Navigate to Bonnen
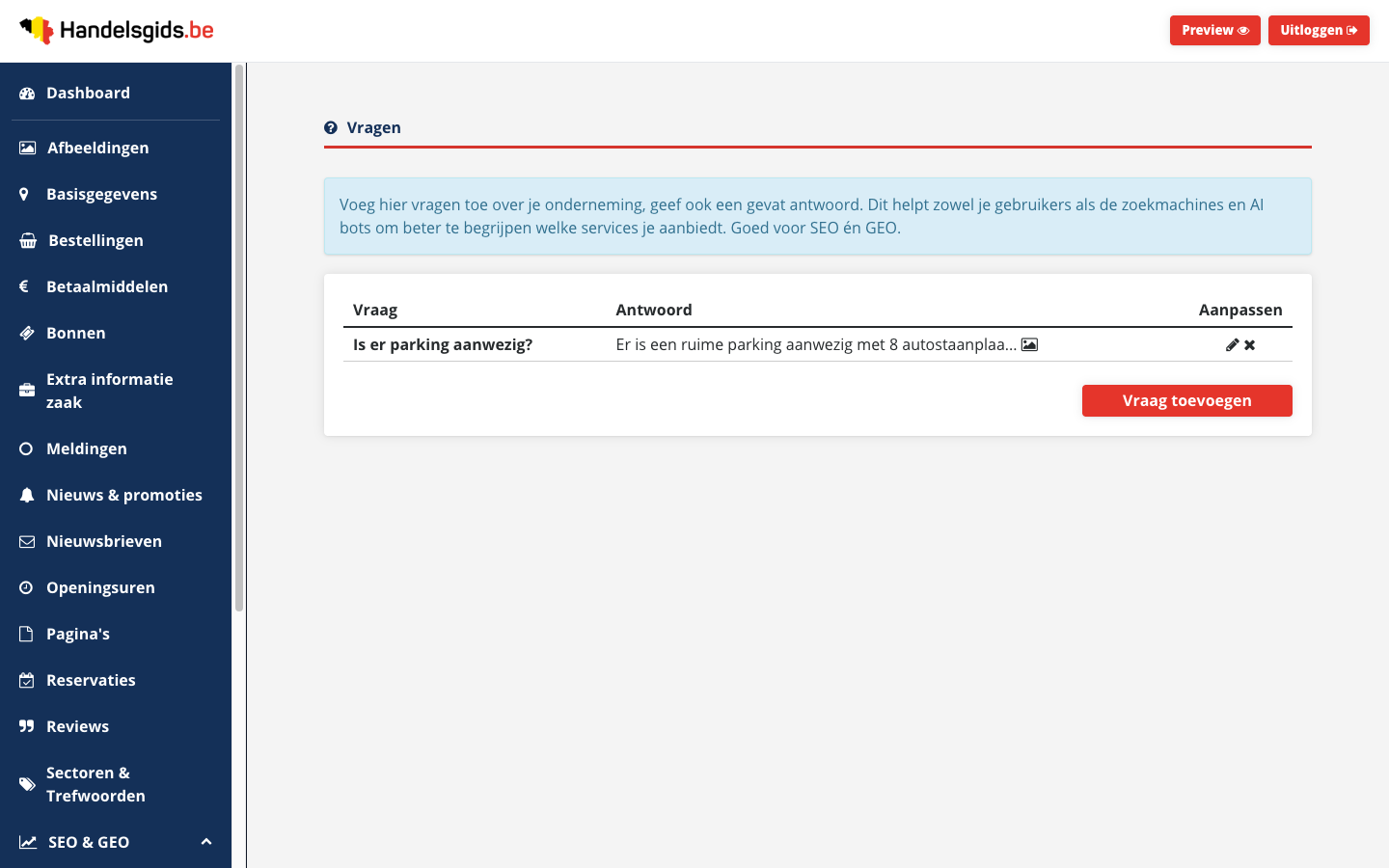The image size is (1389, 868). (76, 333)
